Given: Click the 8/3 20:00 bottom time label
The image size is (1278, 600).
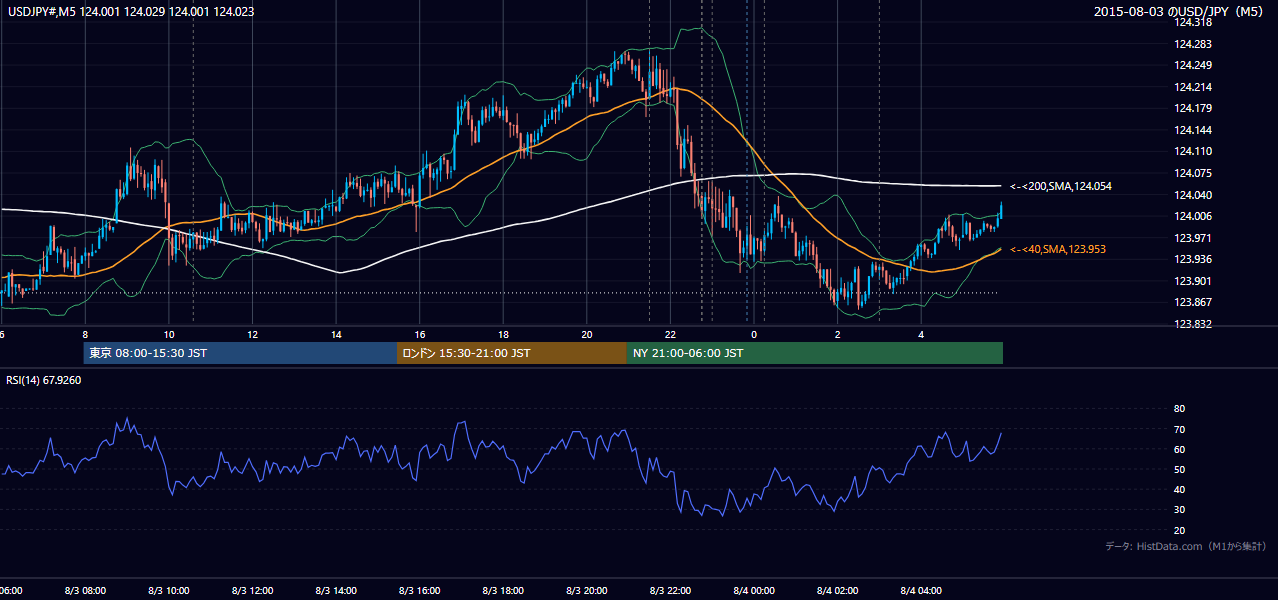Looking at the screenshot, I should point(586,591).
